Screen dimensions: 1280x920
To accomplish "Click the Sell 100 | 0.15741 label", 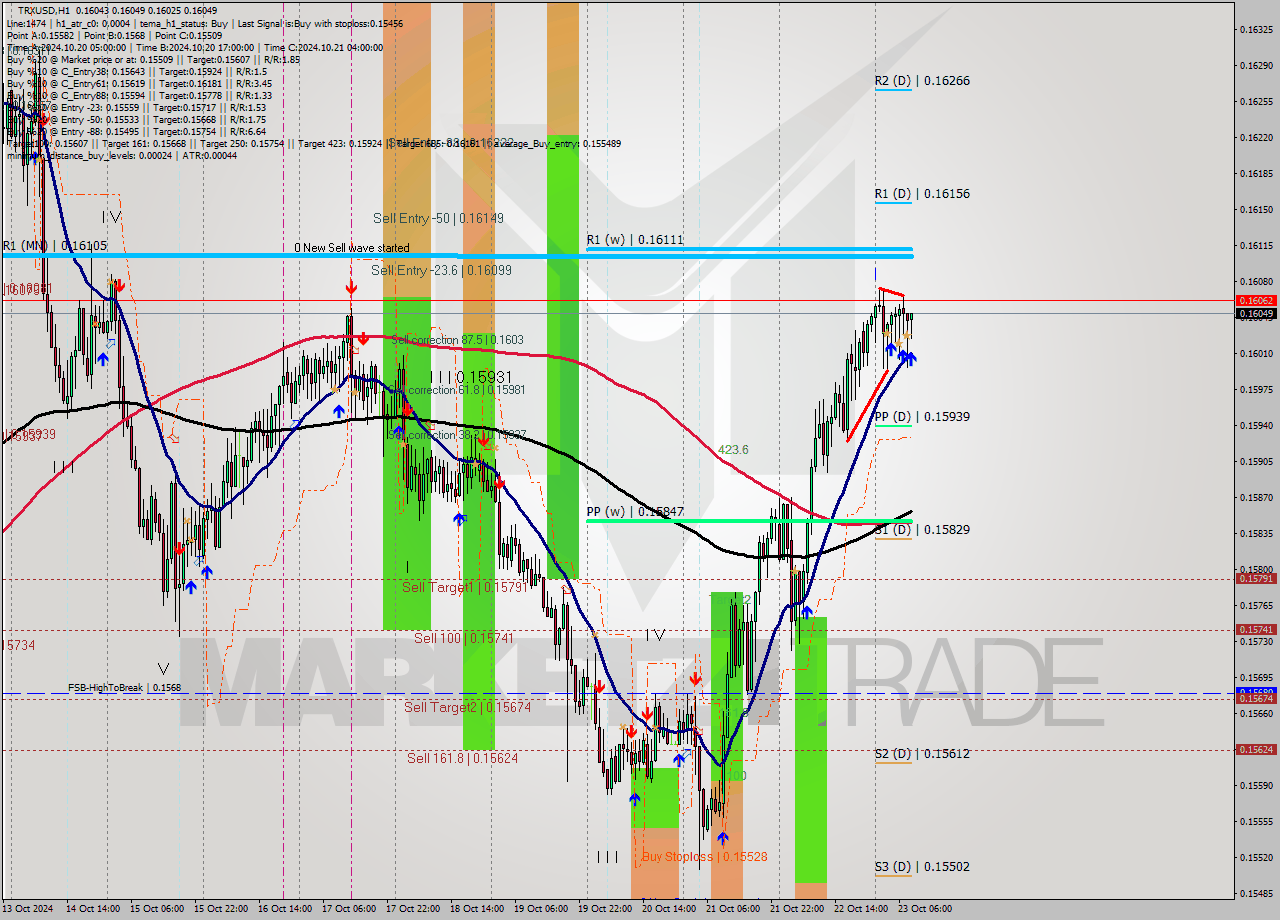I will (464, 638).
